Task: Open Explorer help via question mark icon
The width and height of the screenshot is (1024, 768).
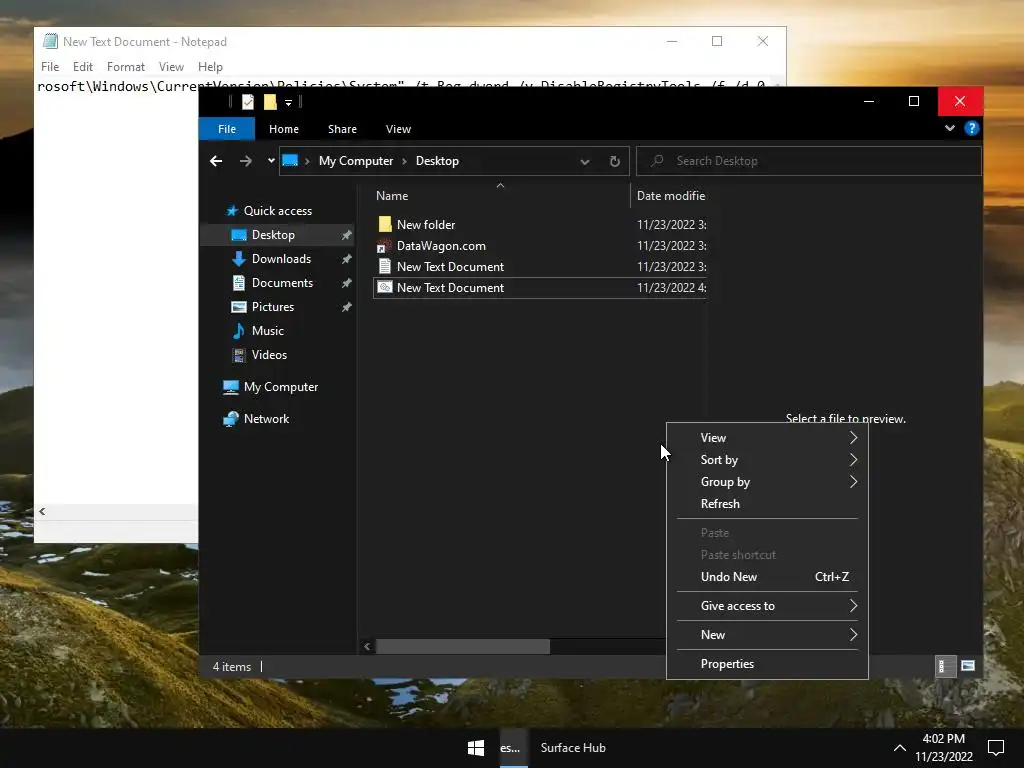Action: coord(972,128)
